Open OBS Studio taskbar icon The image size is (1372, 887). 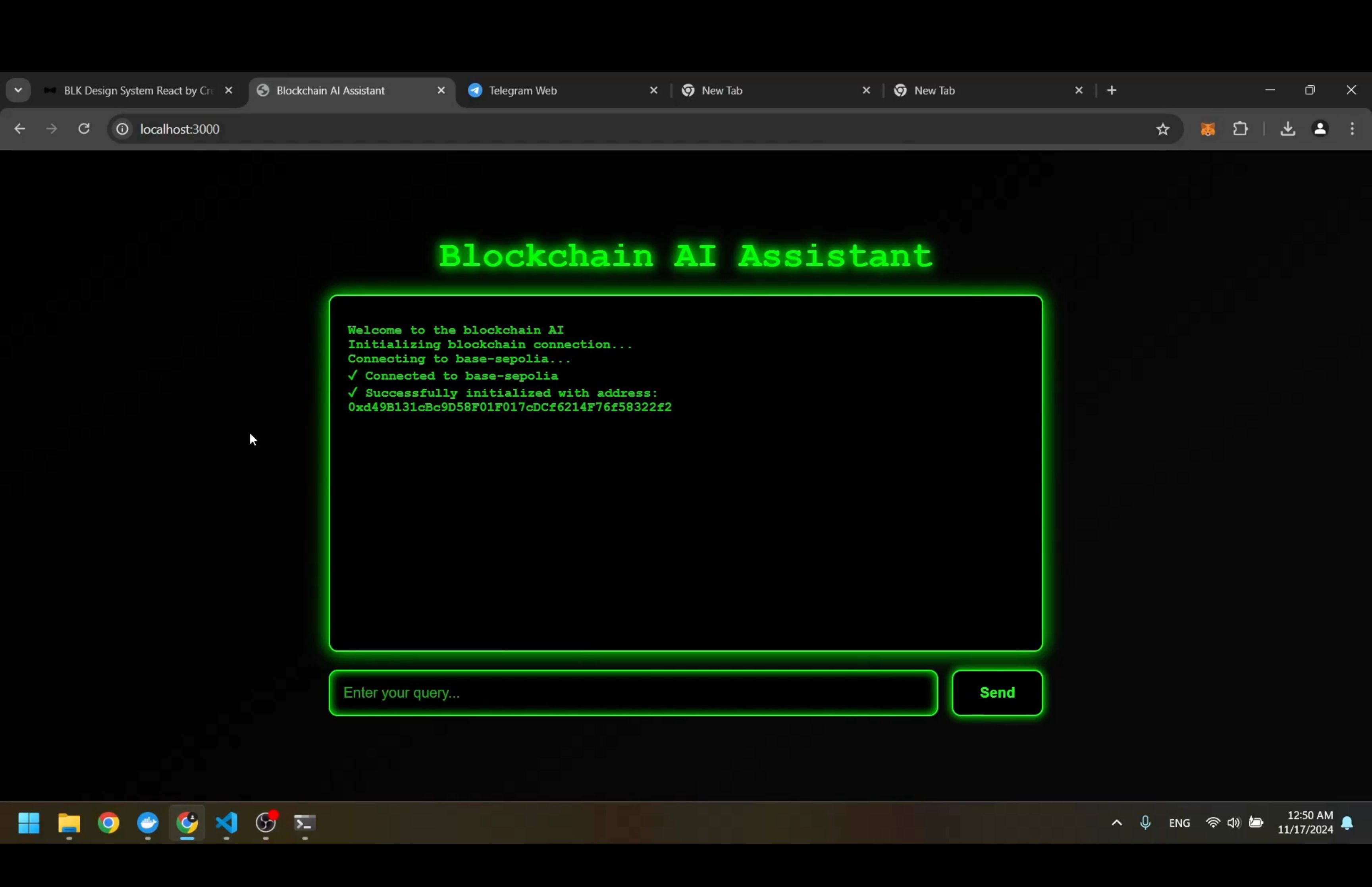coord(266,823)
